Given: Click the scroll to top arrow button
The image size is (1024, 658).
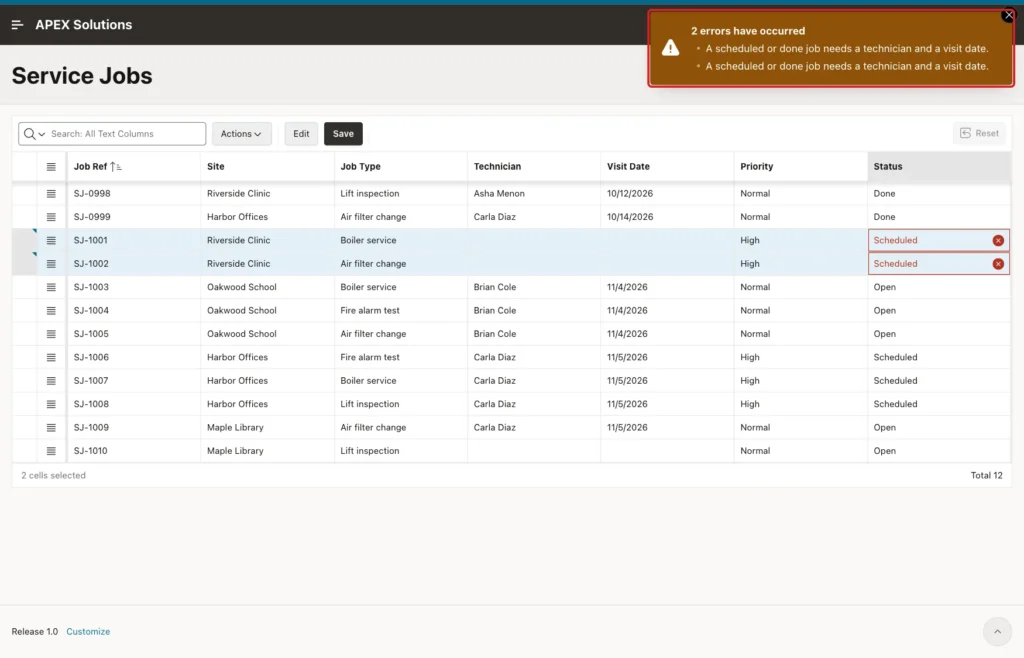Looking at the screenshot, I should [997, 631].
